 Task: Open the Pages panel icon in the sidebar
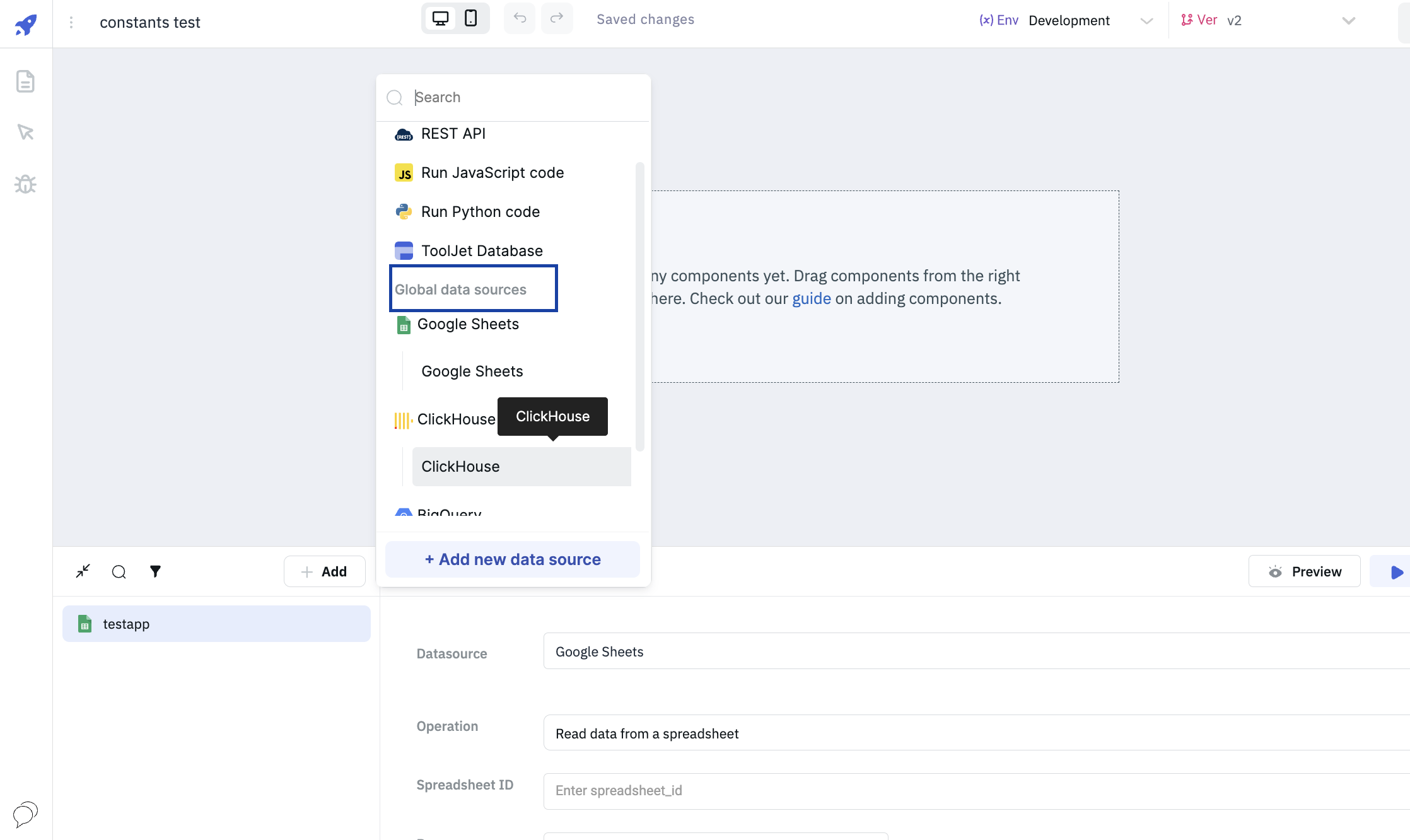pos(25,81)
